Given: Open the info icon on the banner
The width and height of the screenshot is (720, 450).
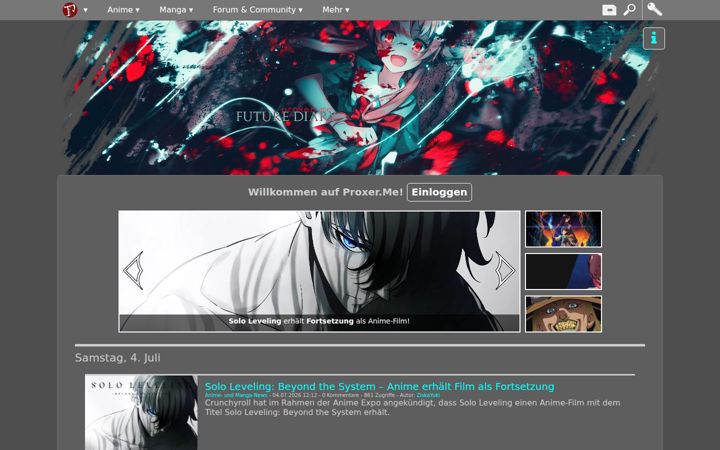Looking at the screenshot, I should click(x=654, y=39).
